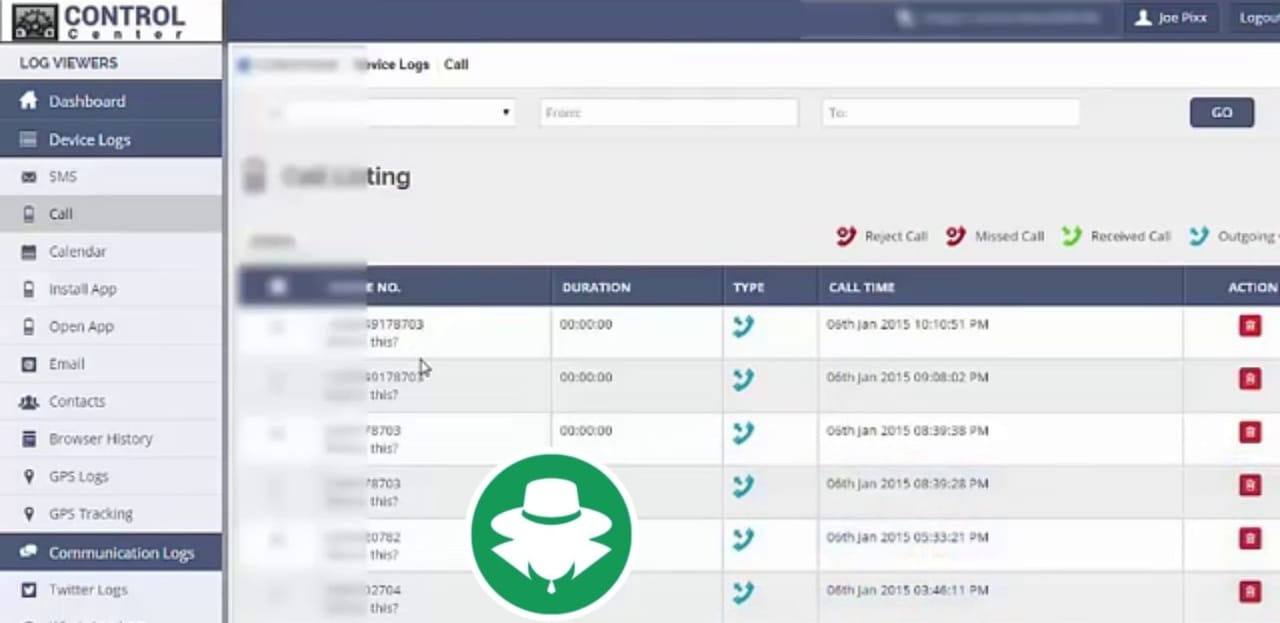The height and width of the screenshot is (623, 1280).
Task: Click the delete icon for the 09:08:02 PM call
Action: coord(1249,379)
